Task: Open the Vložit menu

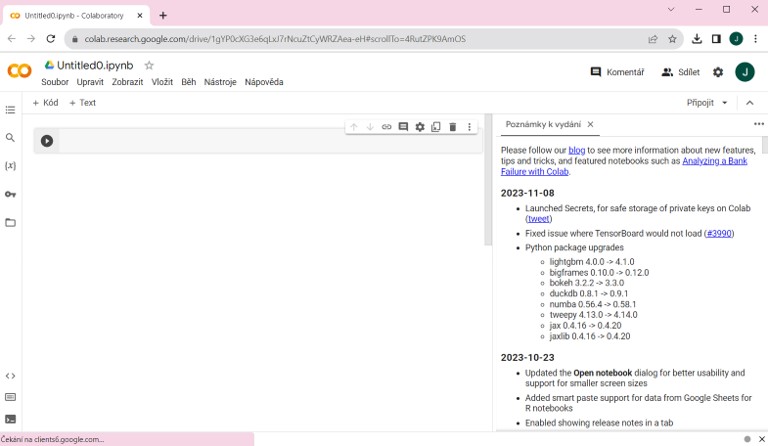Action: [x=162, y=82]
